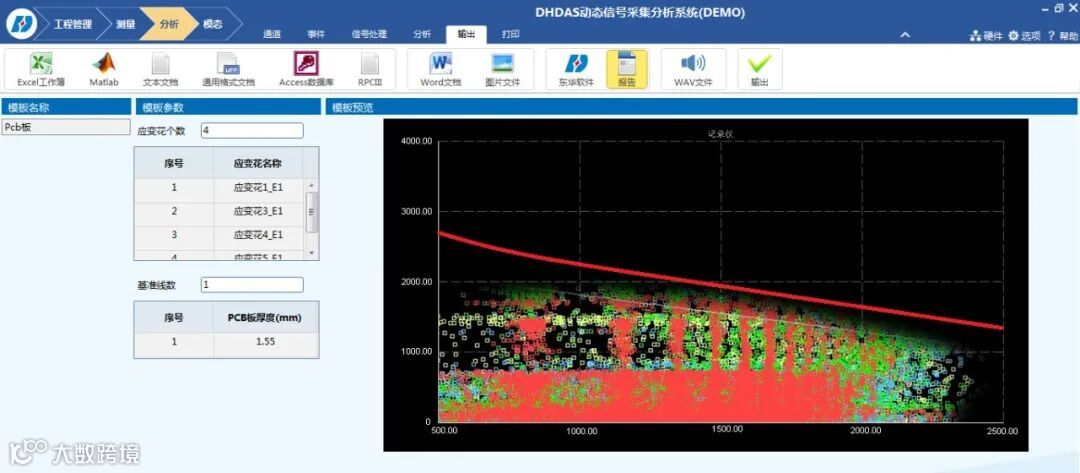The image size is (1080, 473).
Task: Open the 模态 workflow step
Action: pos(213,24)
